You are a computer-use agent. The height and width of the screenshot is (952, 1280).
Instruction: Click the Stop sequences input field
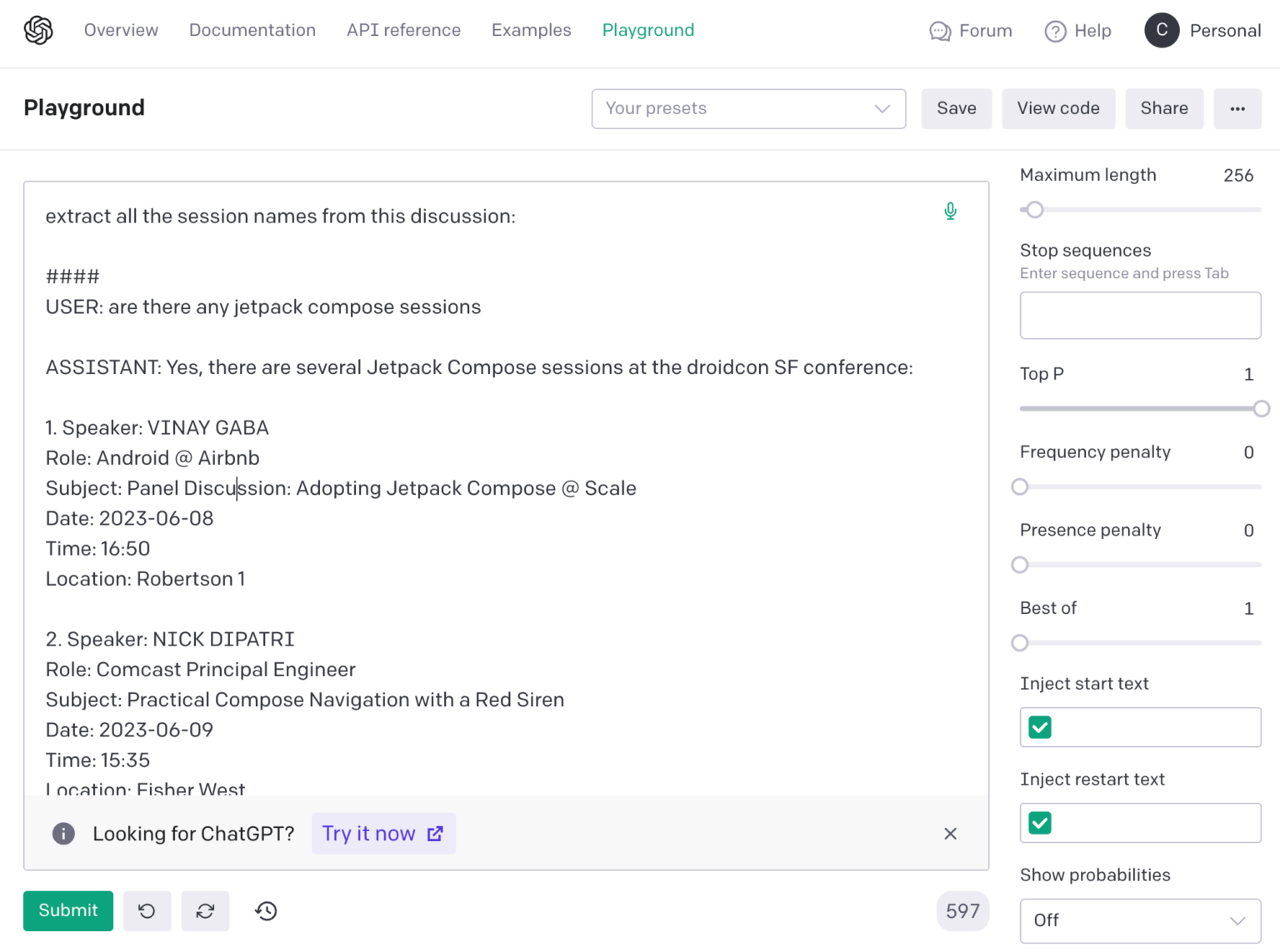(1139, 315)
